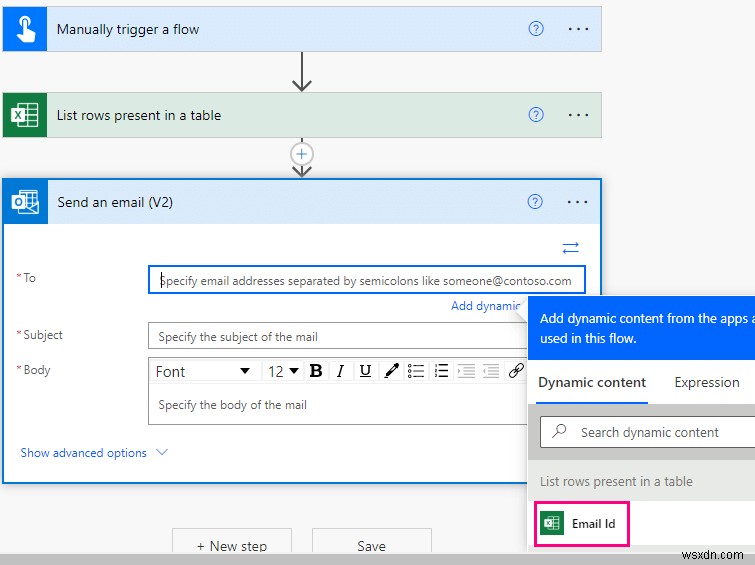Insert a bulleted list in body

(416, 371)
